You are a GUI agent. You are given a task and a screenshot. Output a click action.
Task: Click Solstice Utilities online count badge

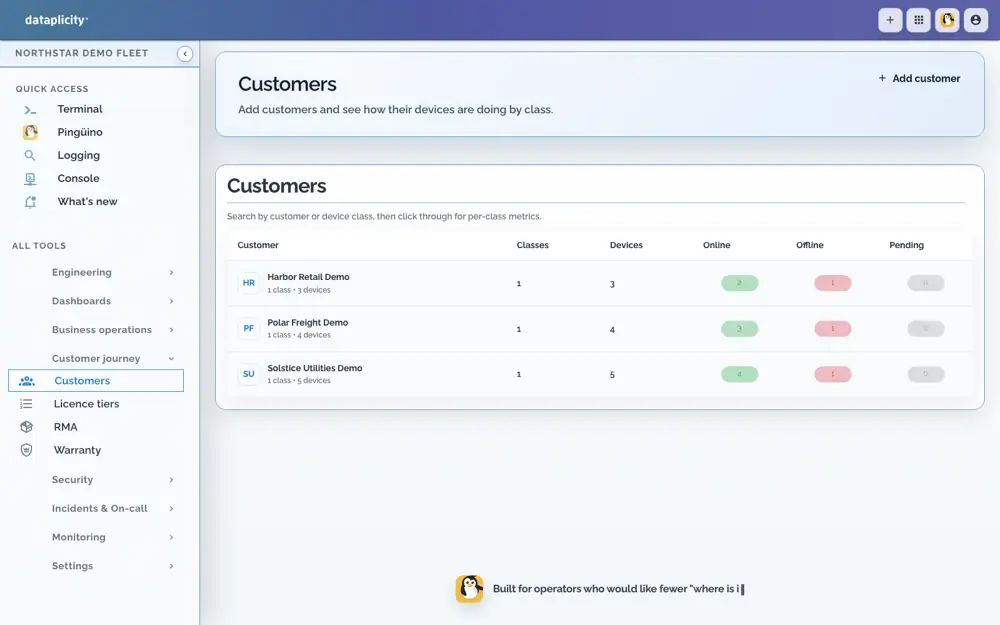coord(739,374)
